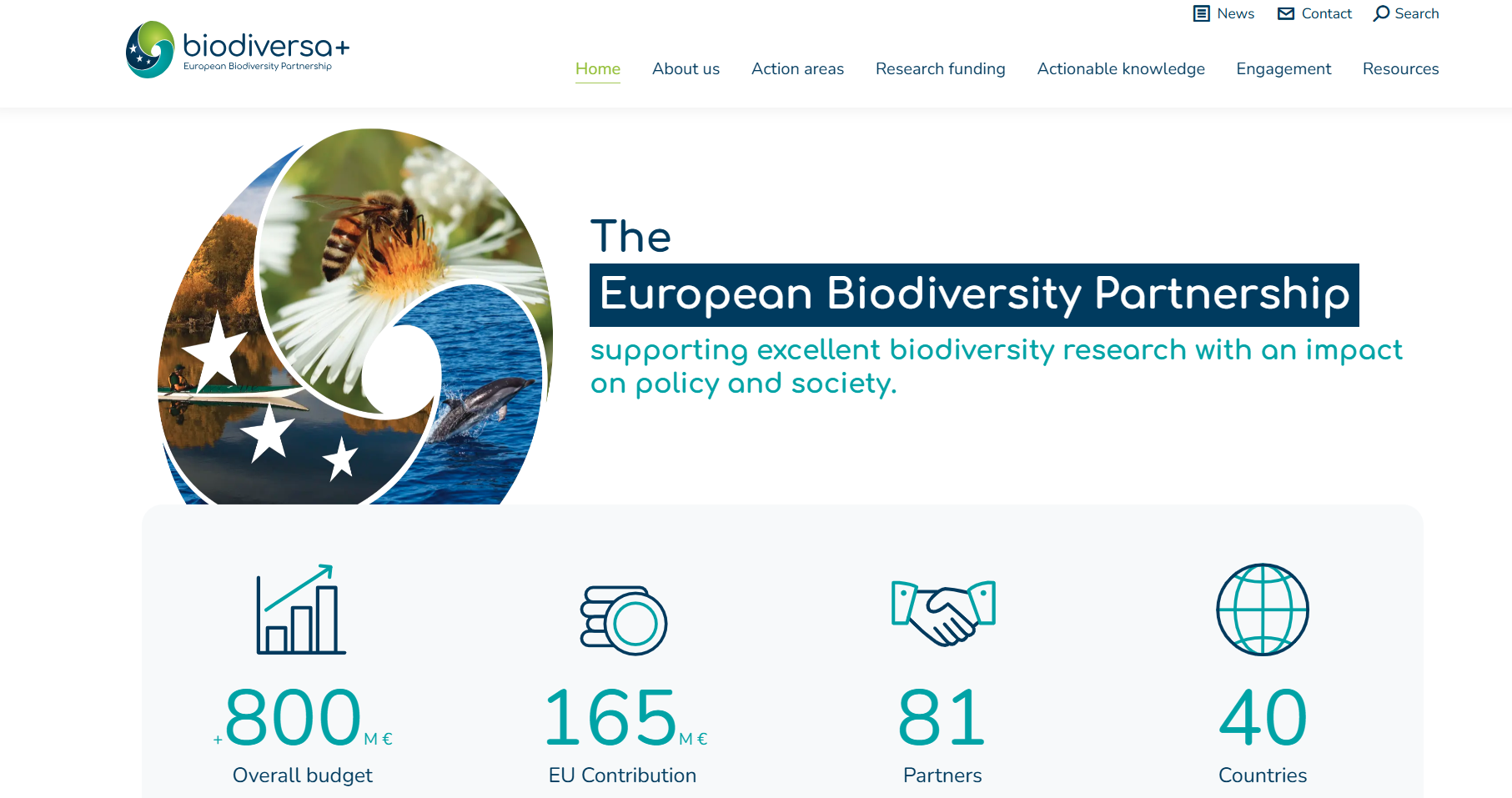Viewport: 1512px width, 798px height.
Task: Select Action areas in navigation
Action: pyautogui.click(x=797, y=69)
